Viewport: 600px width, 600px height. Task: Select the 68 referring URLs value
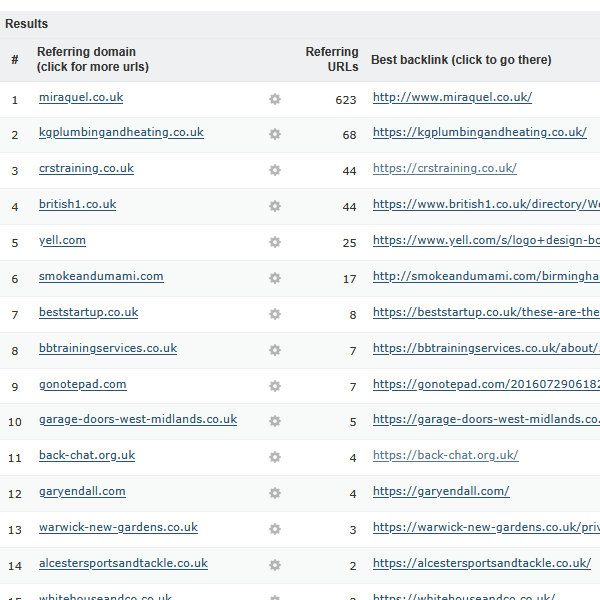349,135
